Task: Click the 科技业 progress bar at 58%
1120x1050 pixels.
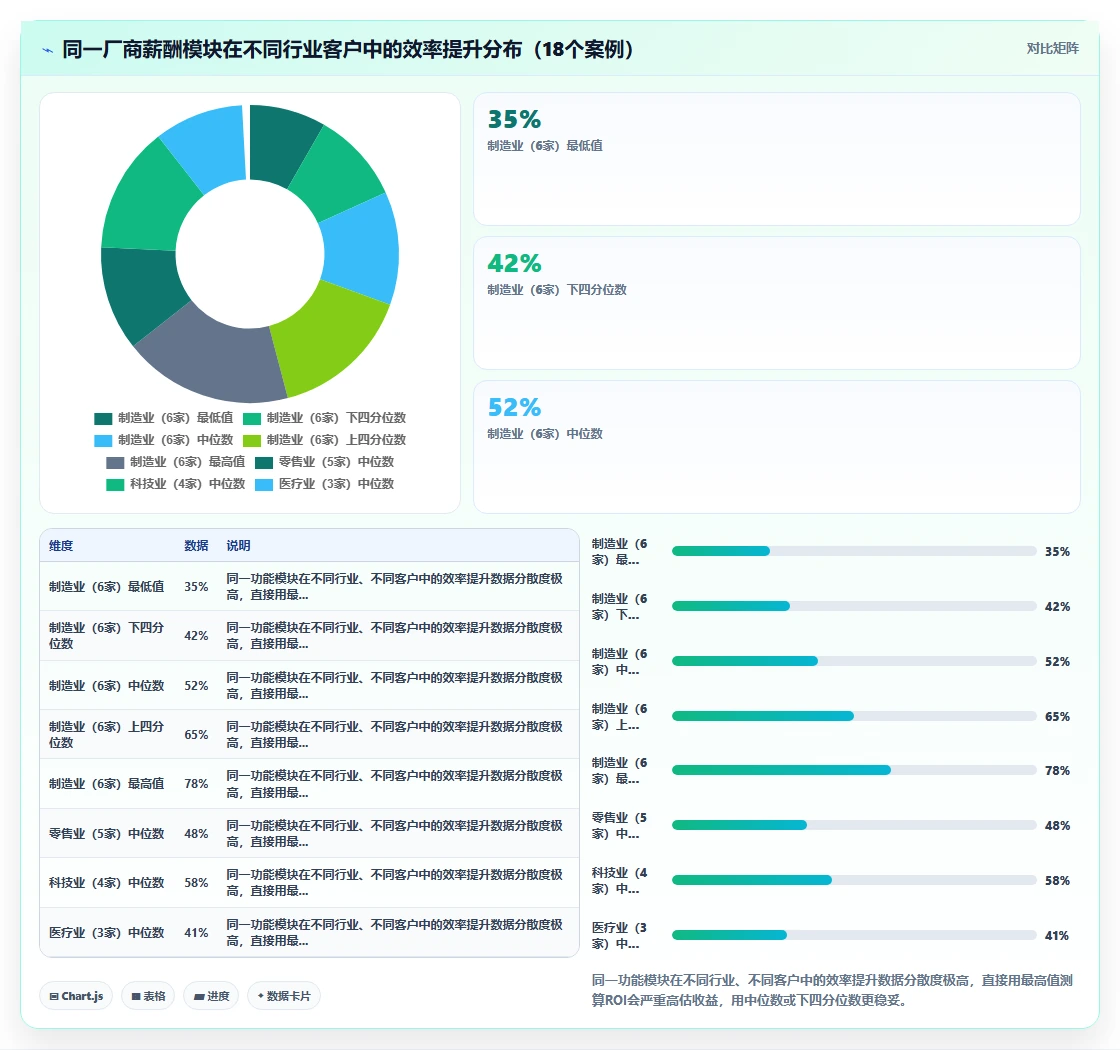Action: (x=854, y=880)
